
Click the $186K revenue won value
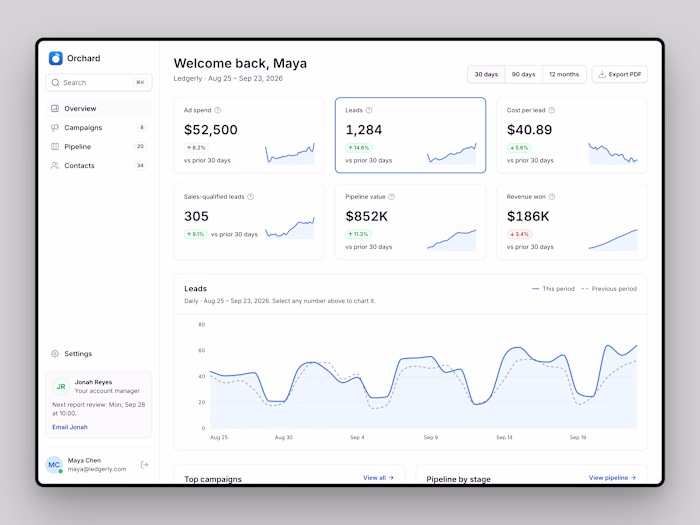pos(528,217)
